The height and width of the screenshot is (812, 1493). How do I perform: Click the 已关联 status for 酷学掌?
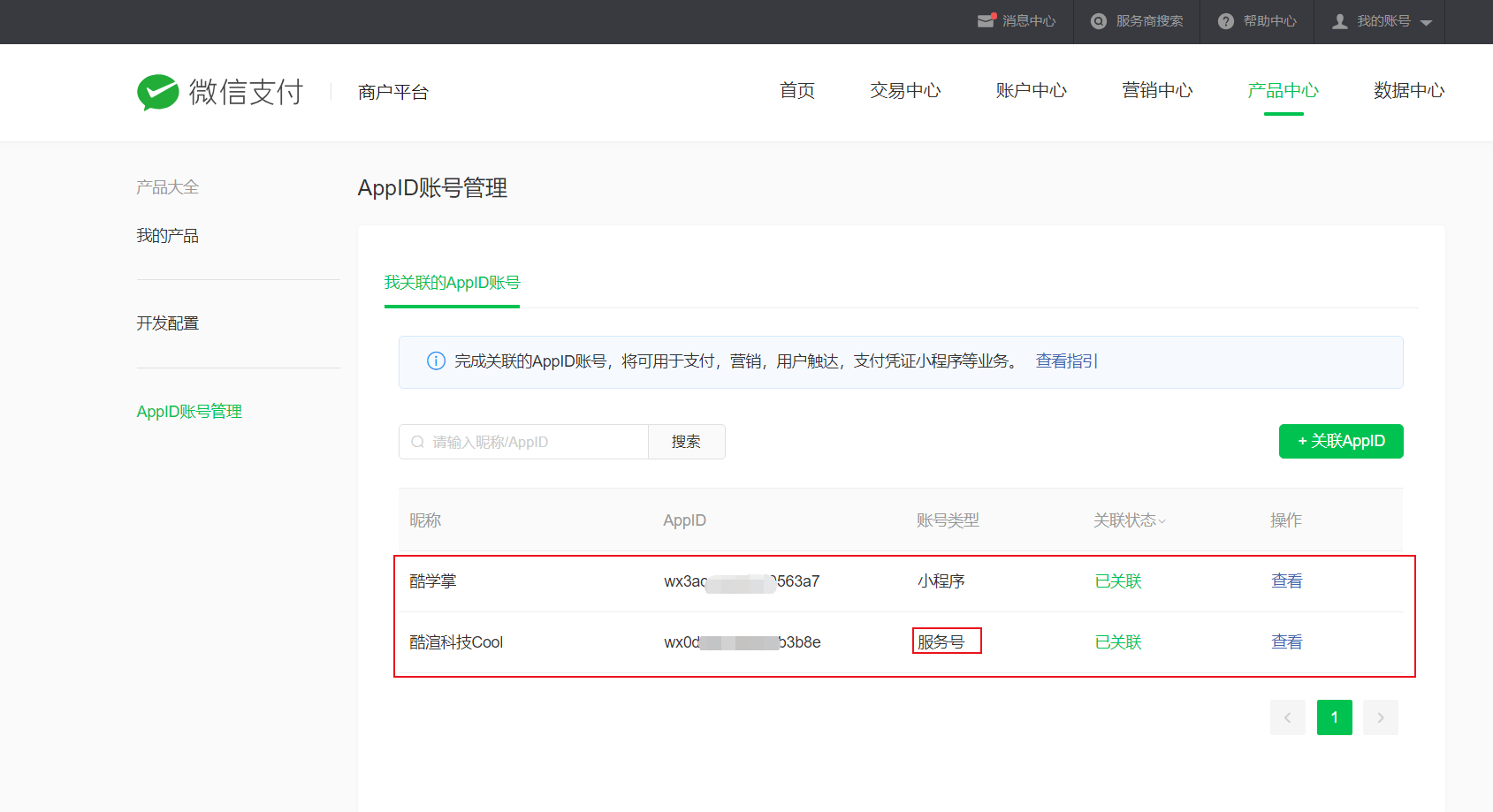[1118, 581]
